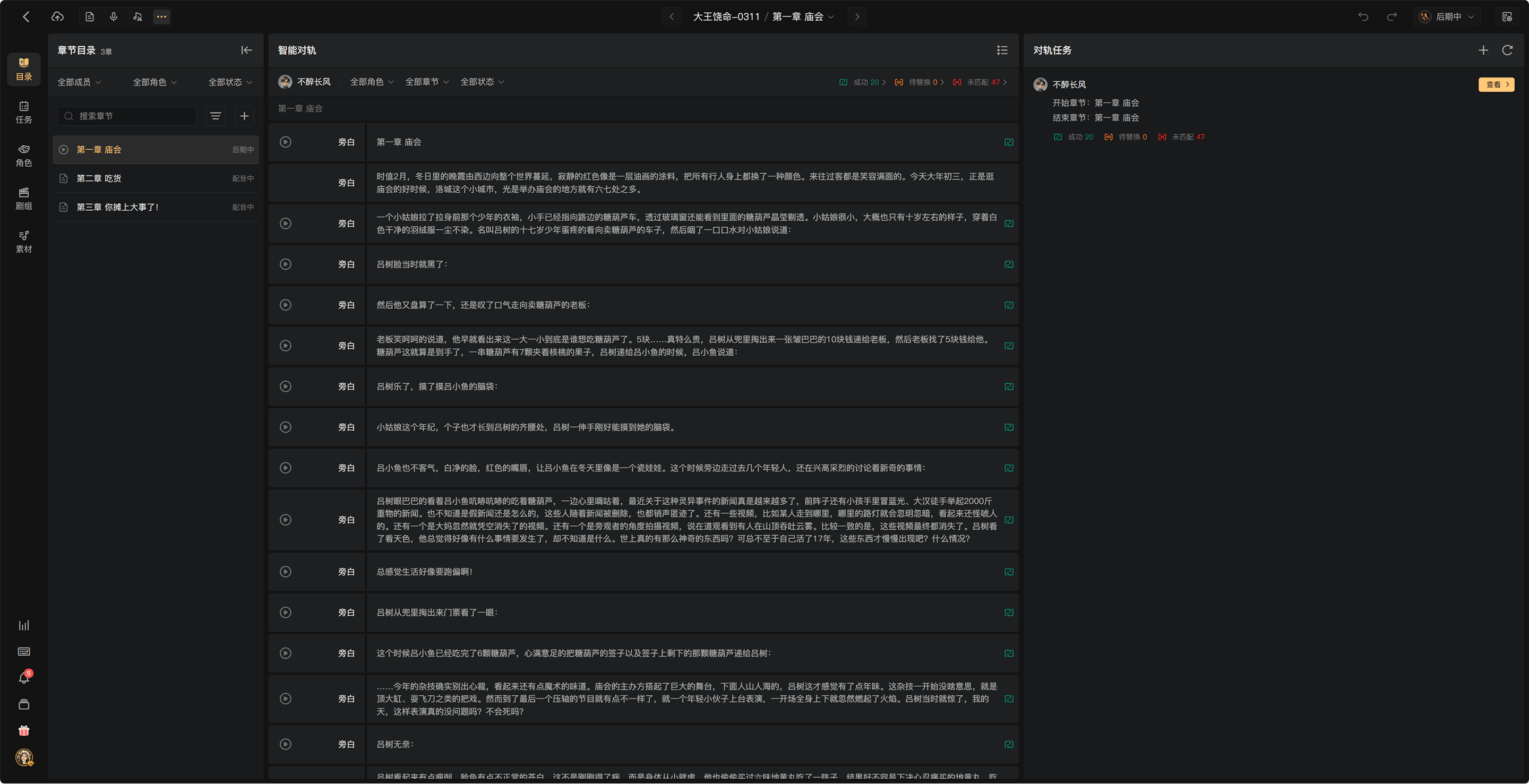Click the 搜索章节 search field
The width and height of the screenshot is (1529, 784).
coord(127,116)
